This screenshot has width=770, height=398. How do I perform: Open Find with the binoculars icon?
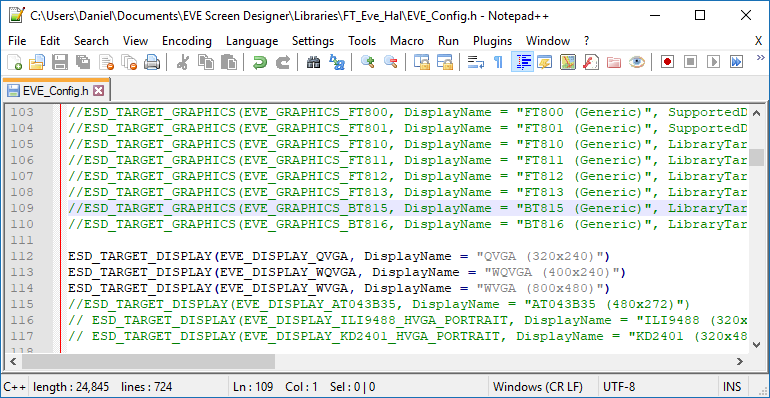coord(313,62)
